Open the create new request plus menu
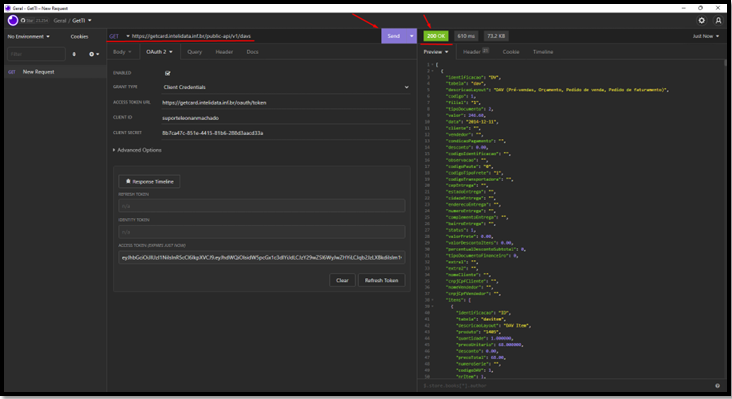The height and width of the screenshot is (399, 732). click(94, 54)
